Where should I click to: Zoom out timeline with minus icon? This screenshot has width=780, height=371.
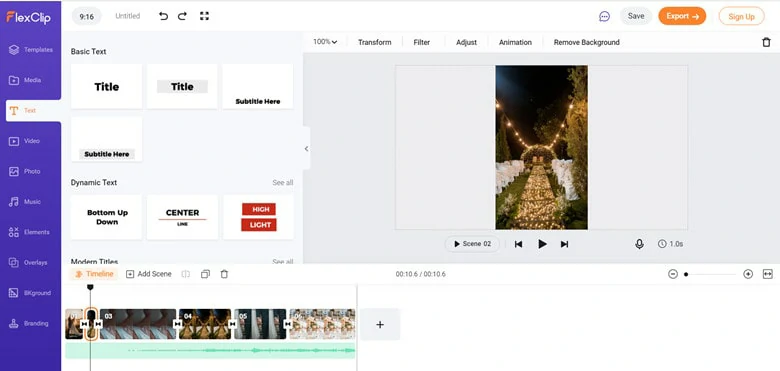tap(673, 274)
